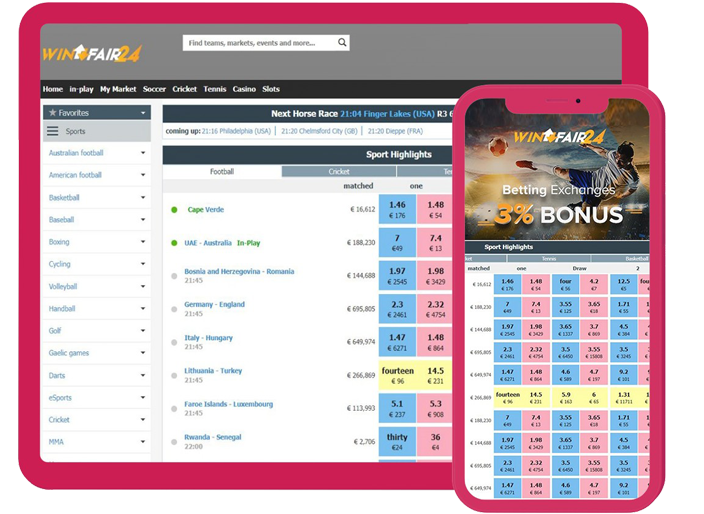Expand the Favorites dropdown arrow
The image size is (704, 514).
point(143,113)
